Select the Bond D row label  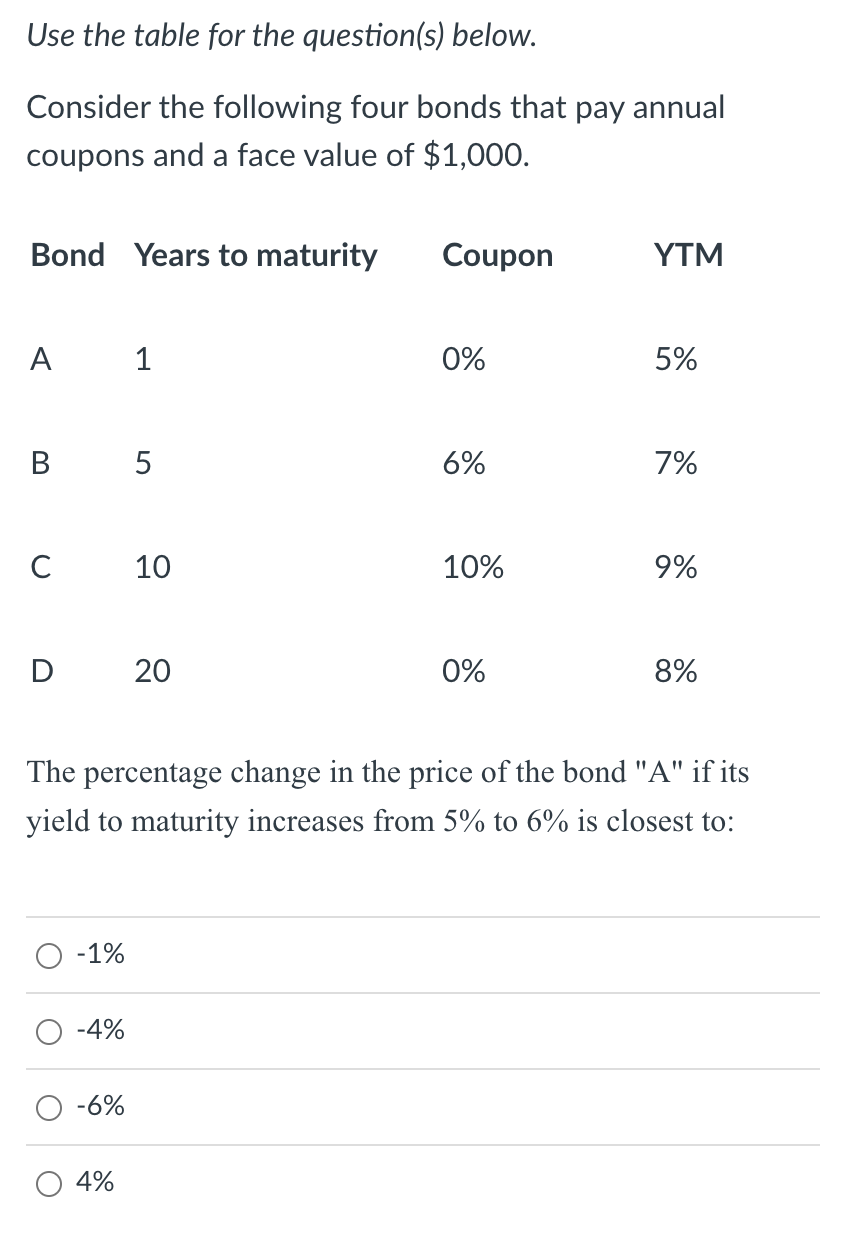pyautogui.click(x=41, y=671)
